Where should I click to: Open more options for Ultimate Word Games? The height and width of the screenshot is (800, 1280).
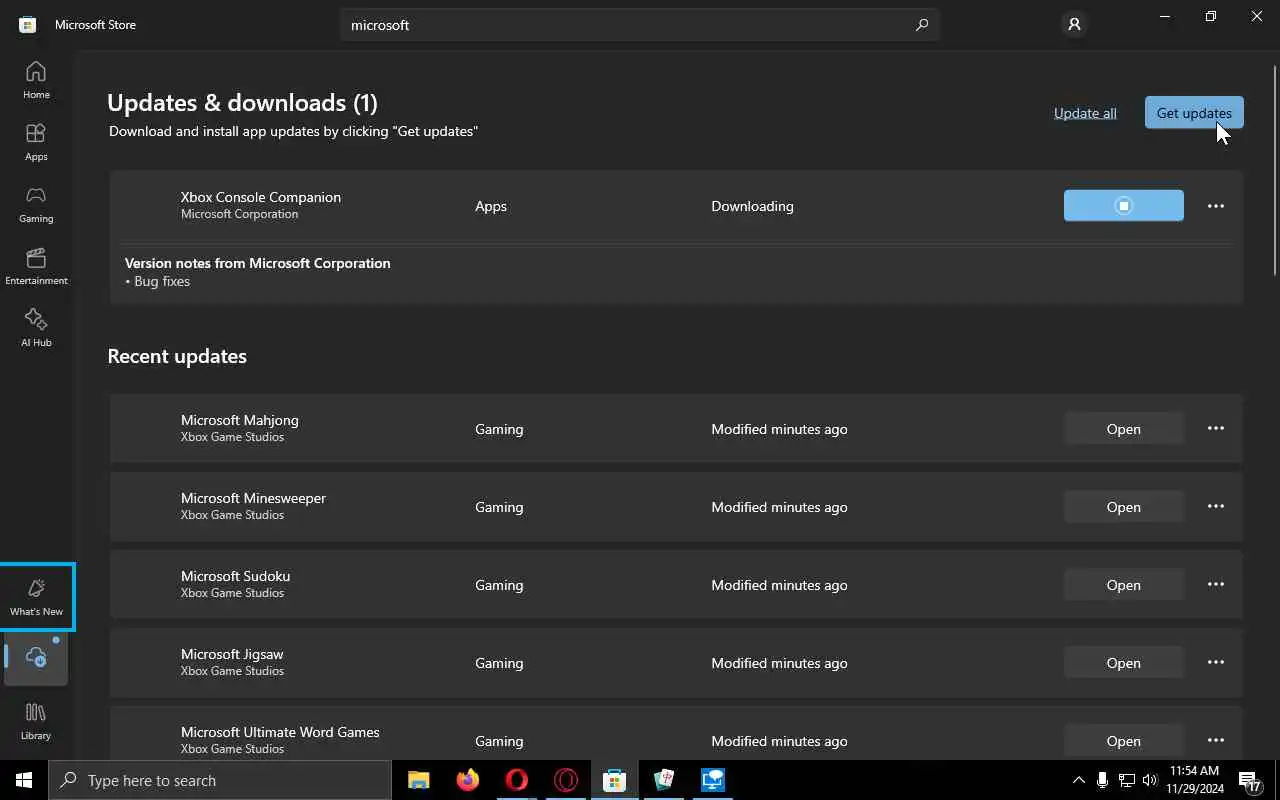pyautogui.click(x=1216, y=740)
